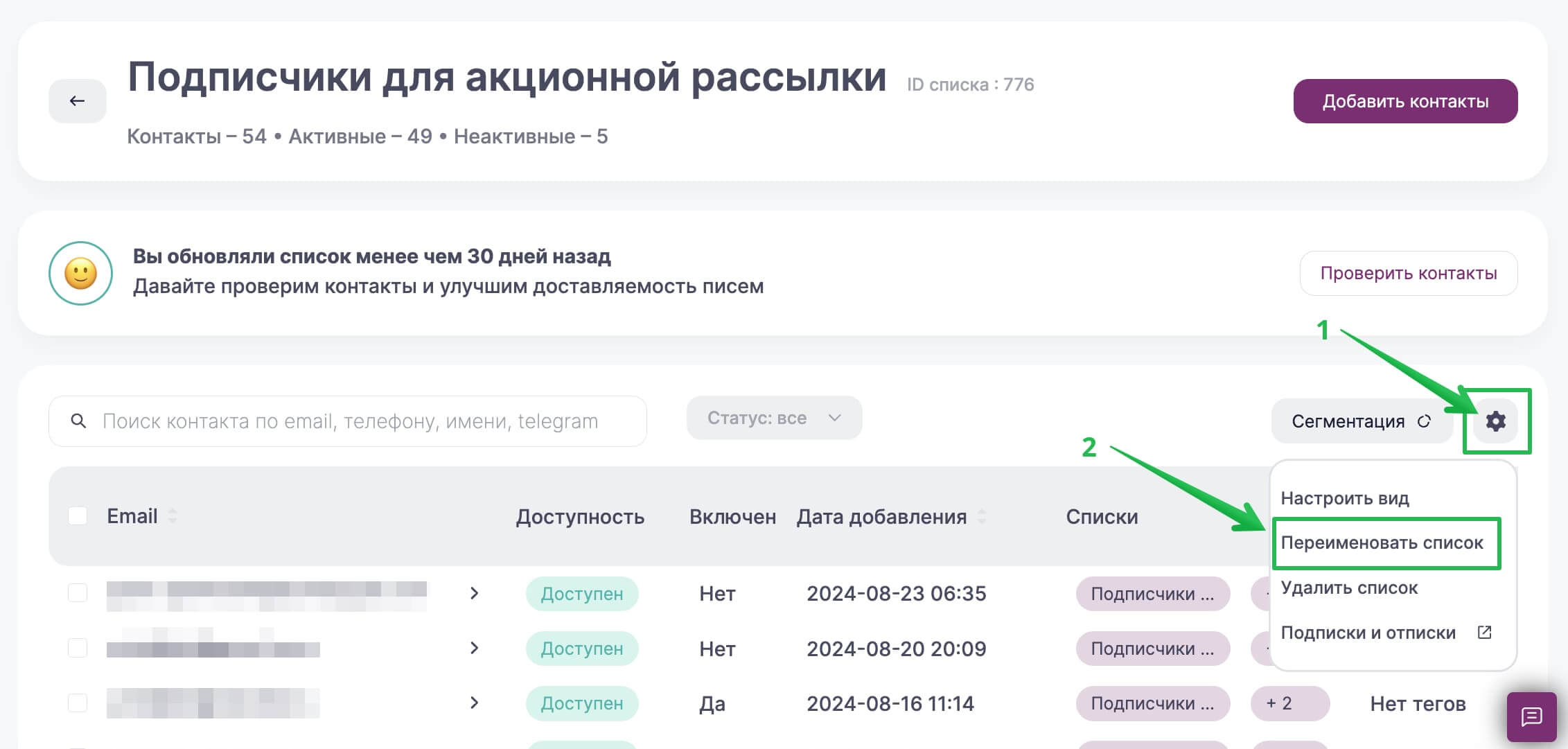Click Доступен badge in 2024-08-20 row
This screenshot has width=1568, height=749.
pyautogui.click(x=582, y=649)
